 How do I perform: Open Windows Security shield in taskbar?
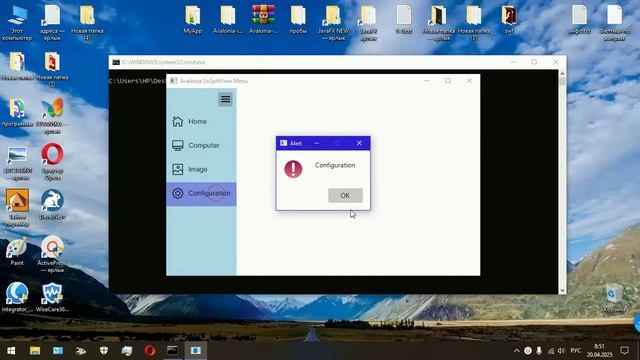[104, 351]
